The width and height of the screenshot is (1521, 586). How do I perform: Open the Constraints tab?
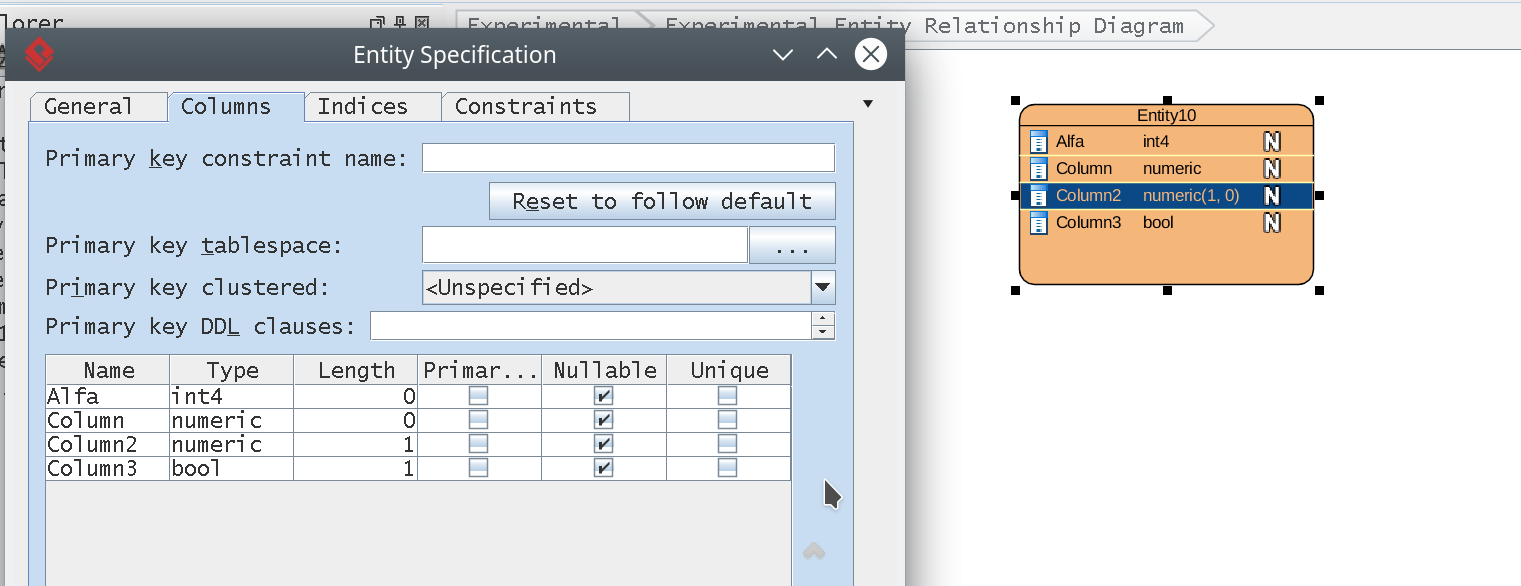pyautogui.click(x=535, y=105)
